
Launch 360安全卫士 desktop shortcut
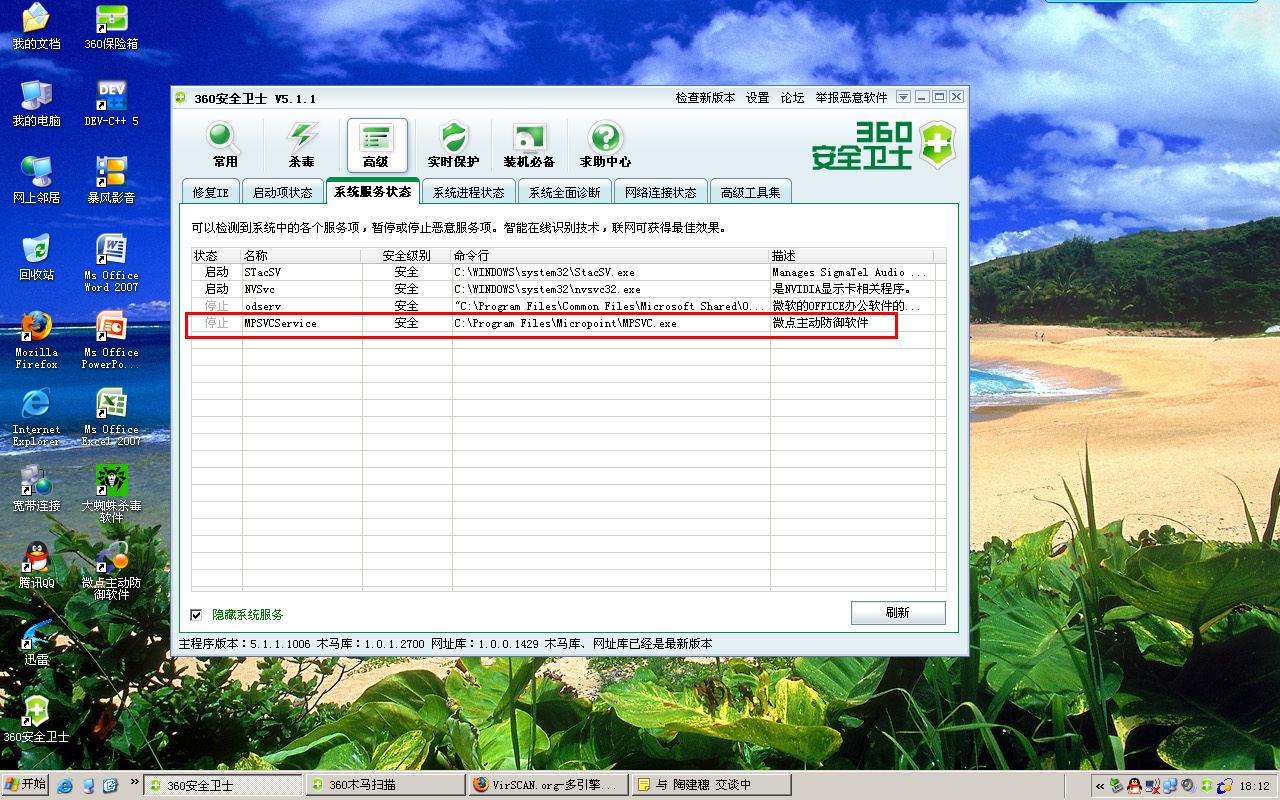pos(36,719)
